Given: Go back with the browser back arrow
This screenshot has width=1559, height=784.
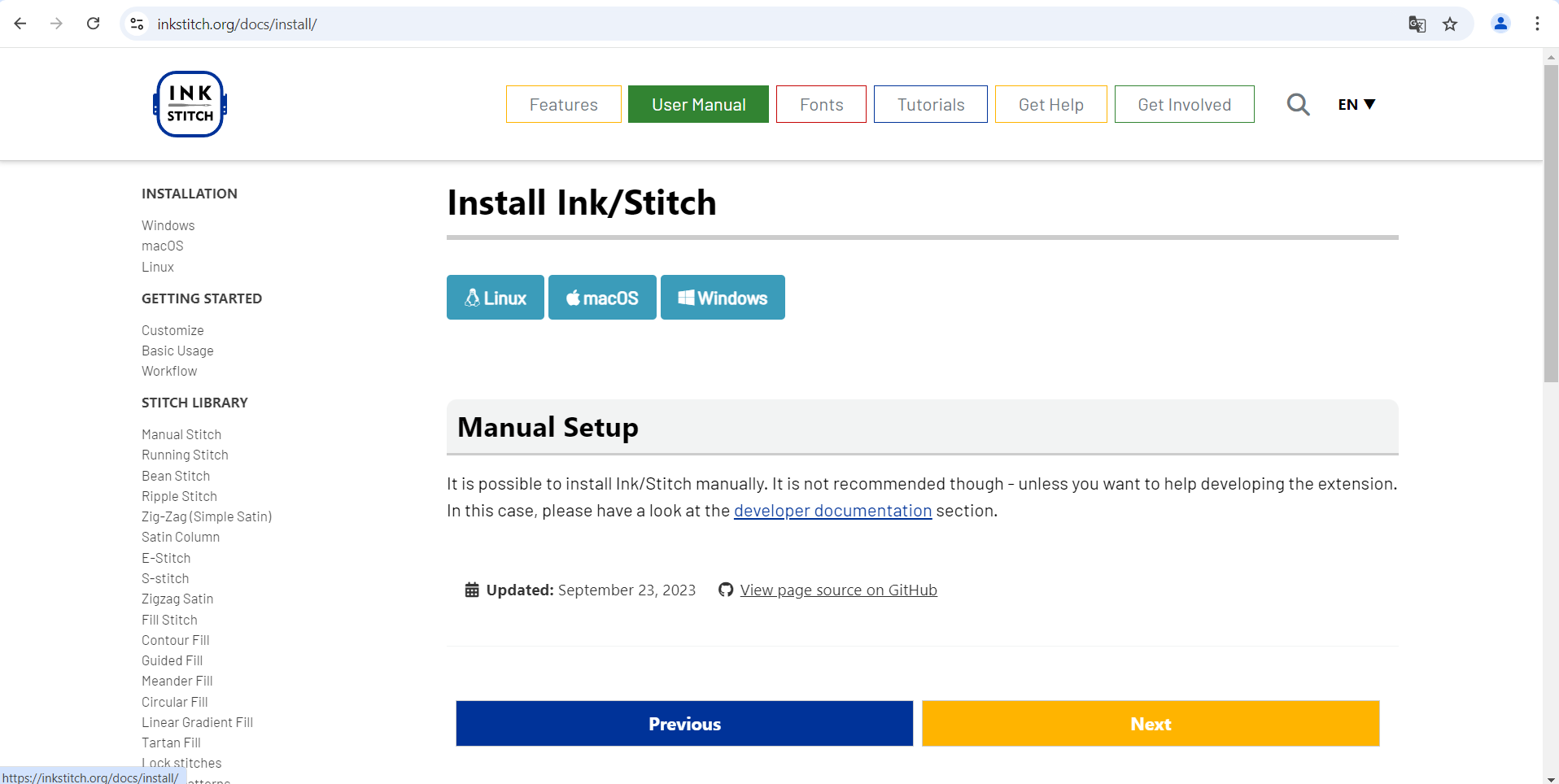Looking at the screenshot, I should pyautogui.click(x=20, y=24).
